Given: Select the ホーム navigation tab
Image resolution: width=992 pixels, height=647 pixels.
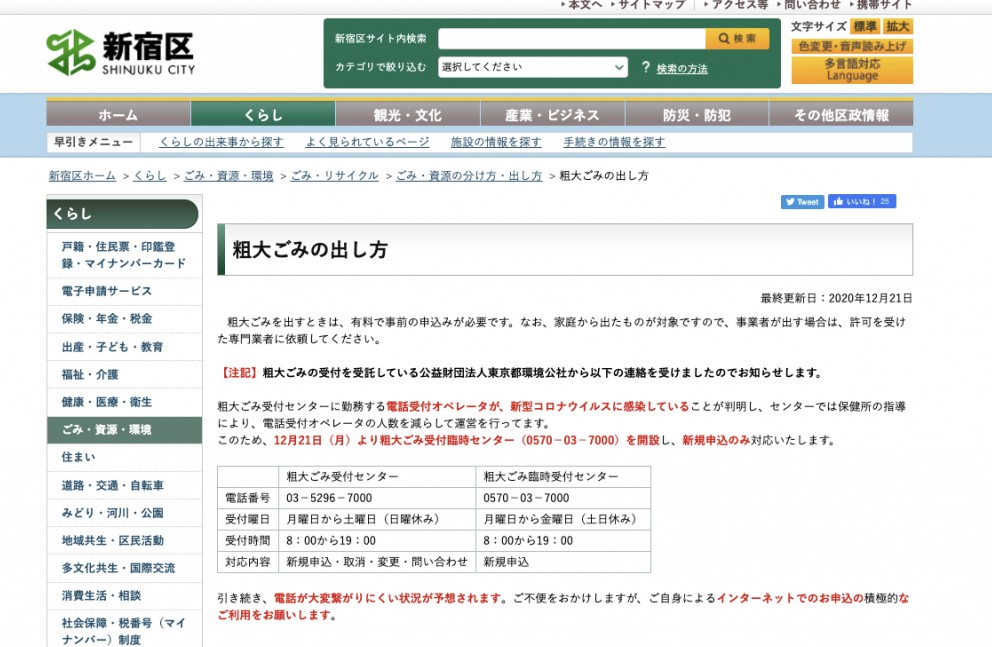Looking at the screenshot, I should pyautogui.click(x=118, y=115).
